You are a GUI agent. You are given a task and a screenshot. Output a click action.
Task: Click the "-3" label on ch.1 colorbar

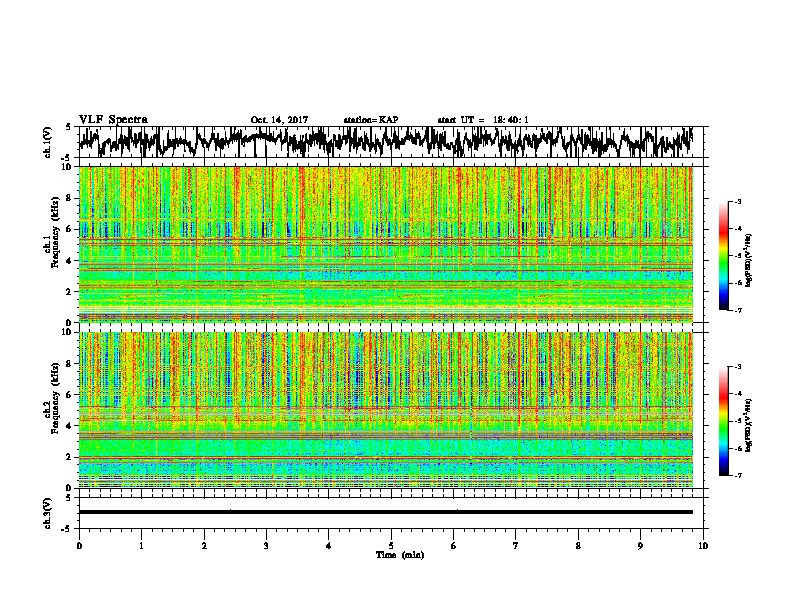tap(737, 201)
